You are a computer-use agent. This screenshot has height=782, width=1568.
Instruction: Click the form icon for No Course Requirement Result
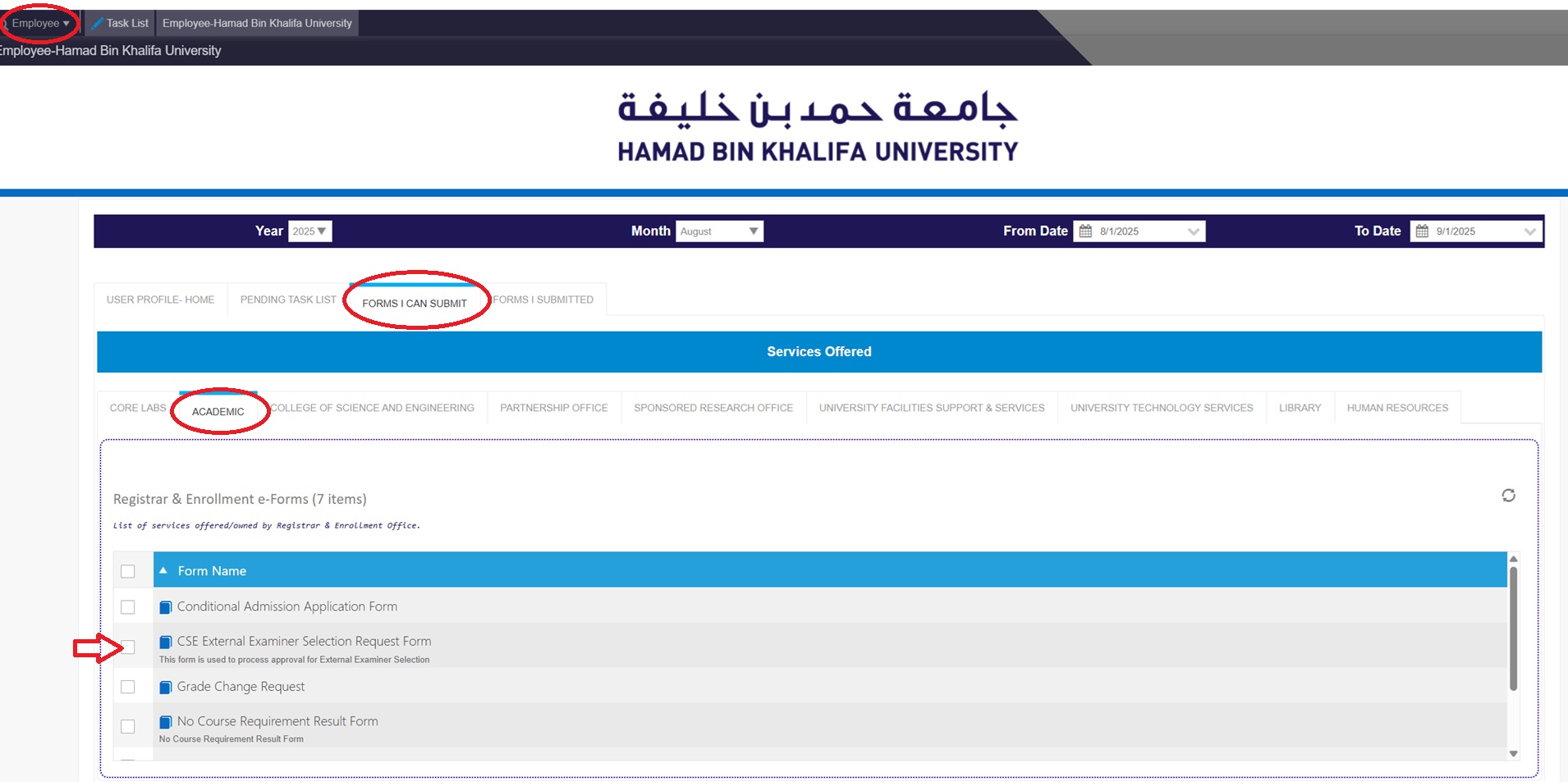tap(165, 722)
